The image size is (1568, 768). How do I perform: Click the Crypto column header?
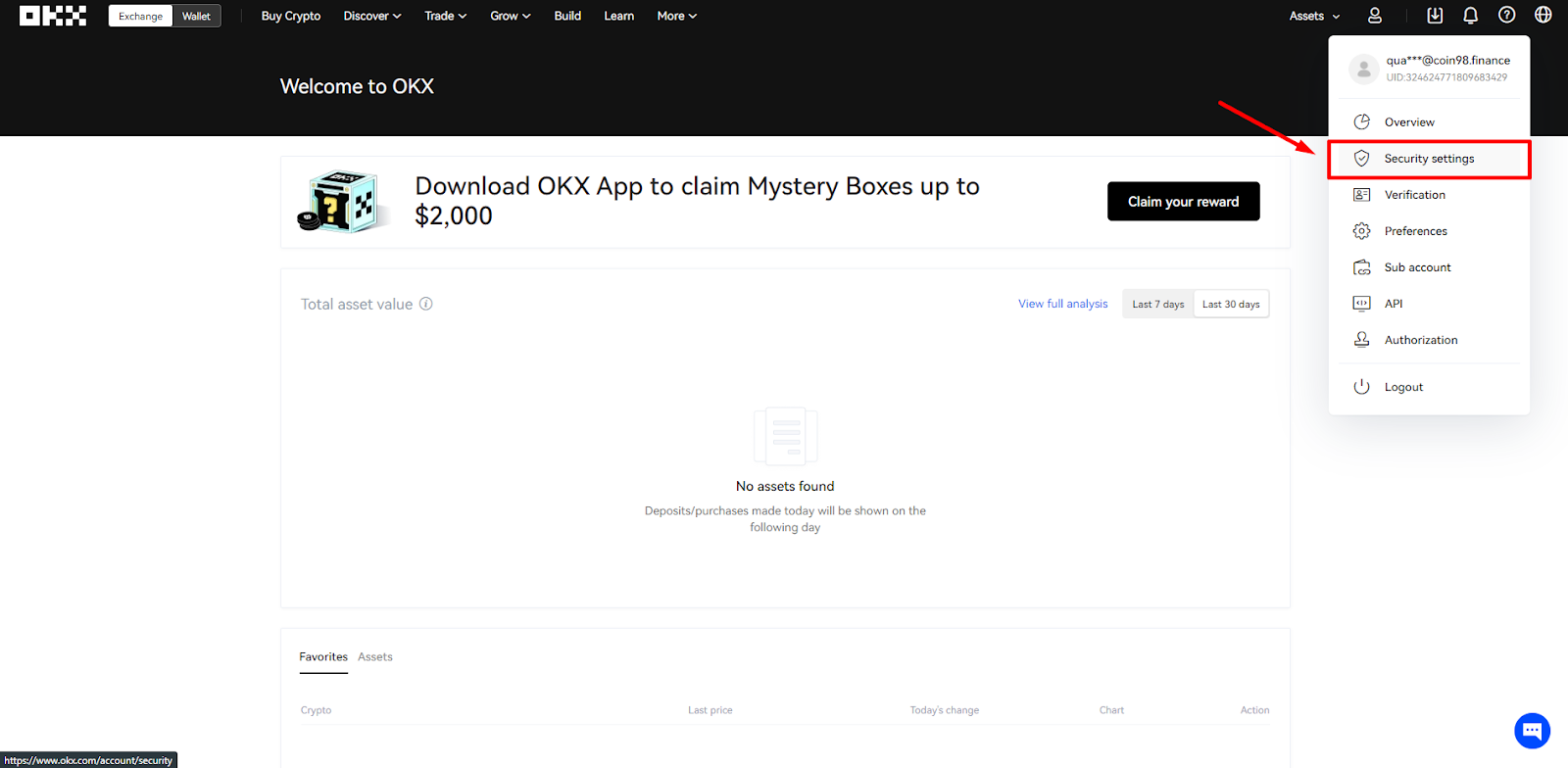316,710
